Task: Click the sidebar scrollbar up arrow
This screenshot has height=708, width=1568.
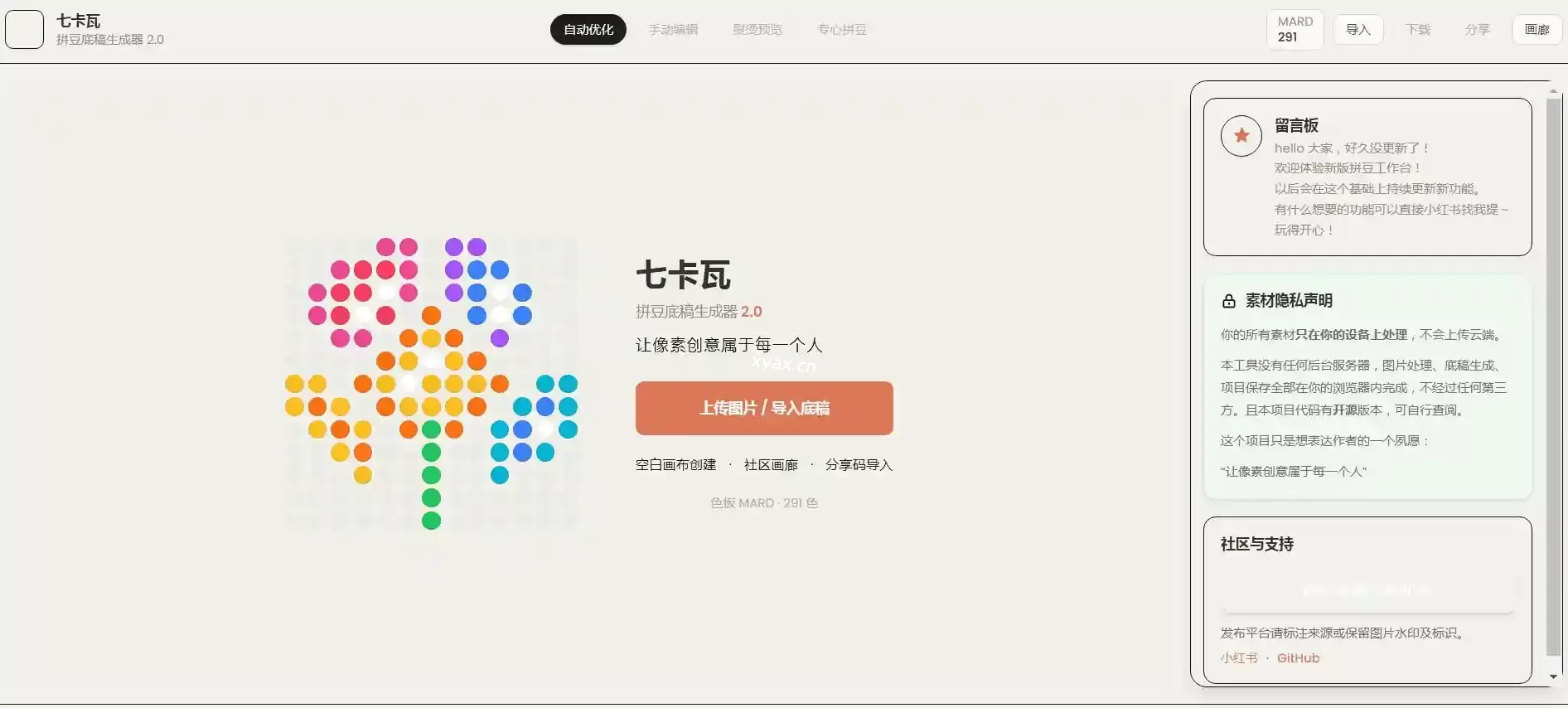Action: tap(1553, 91)
